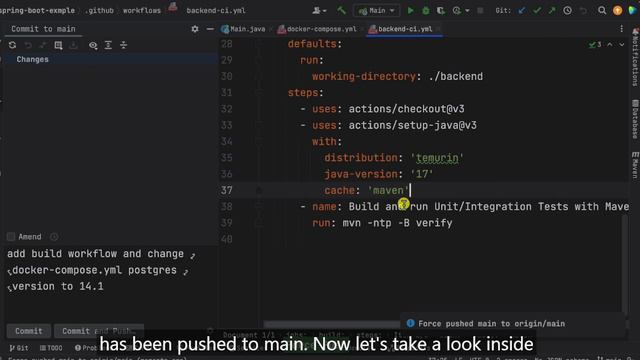The height and width of the screenshot is (360, 640).
Task: Click the java-version '17' value
Action: pyautogui.click(x=422, y=174)
